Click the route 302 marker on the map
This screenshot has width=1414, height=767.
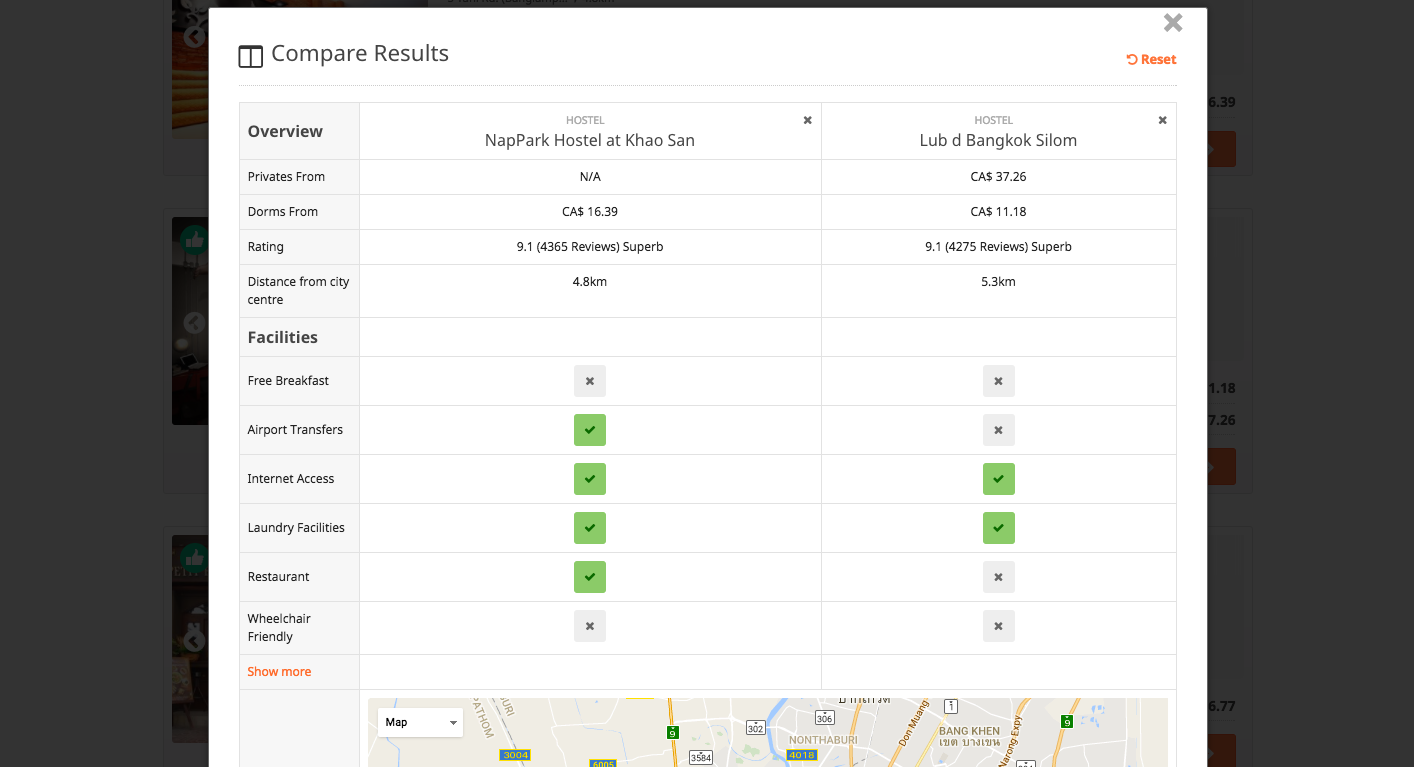pyautogui.click(x=756, y=728)
